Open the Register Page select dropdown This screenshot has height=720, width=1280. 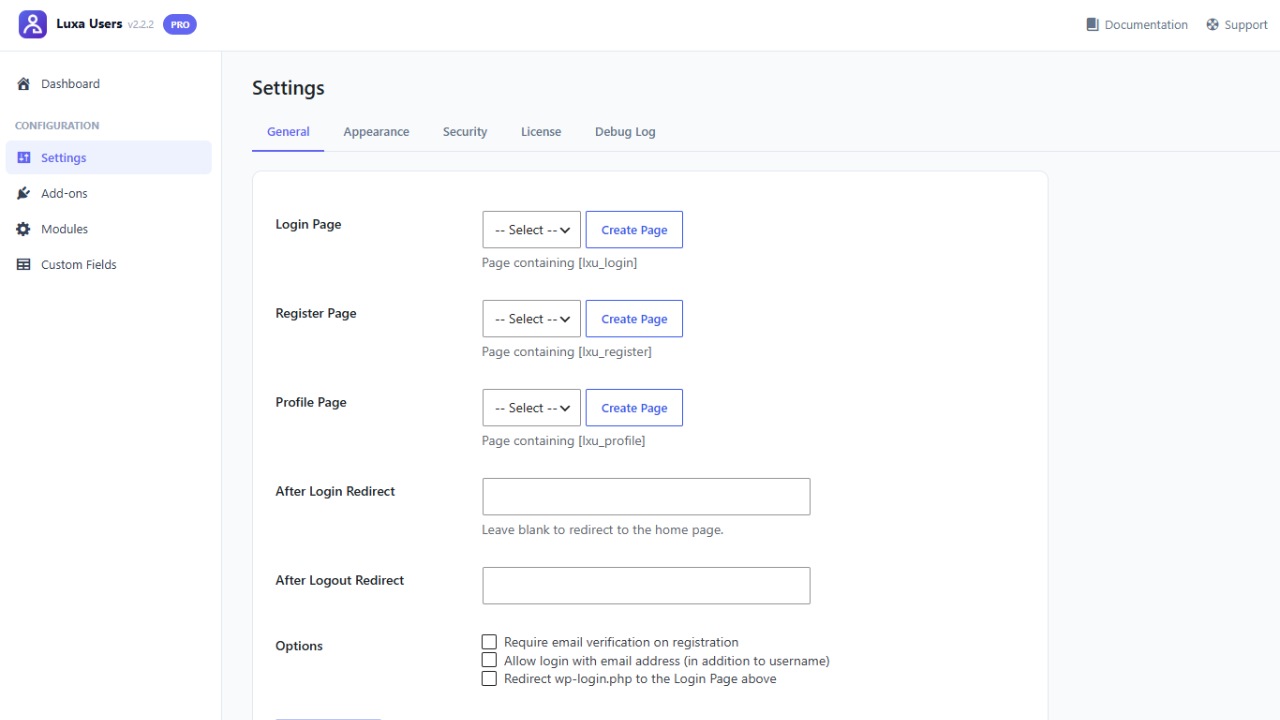point(531,319)
